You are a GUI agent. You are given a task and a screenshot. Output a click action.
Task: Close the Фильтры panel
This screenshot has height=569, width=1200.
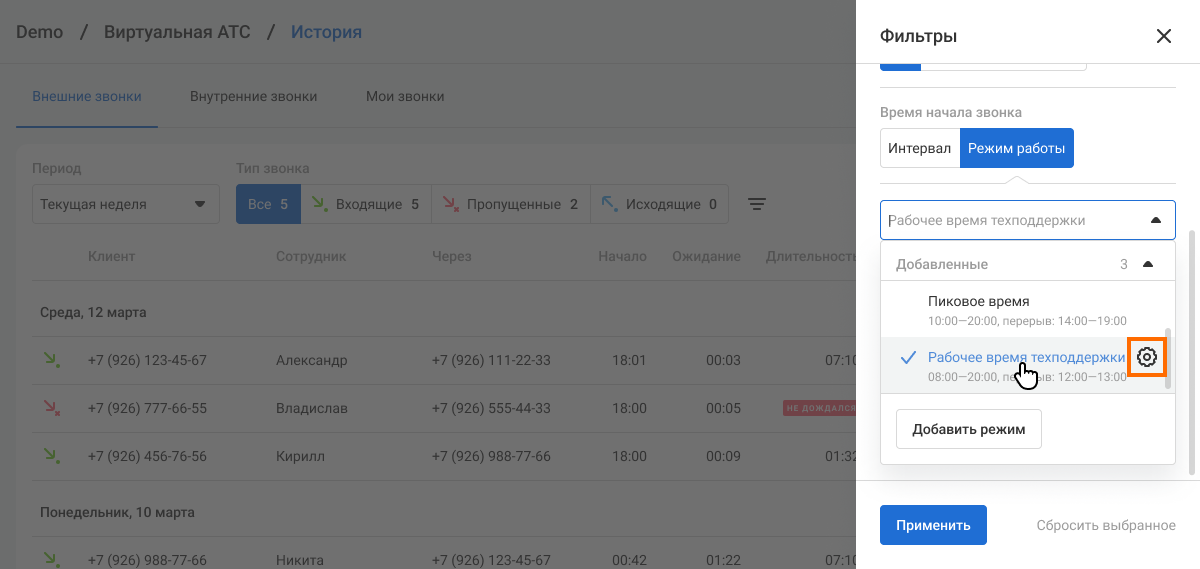tap(1163, 36)
